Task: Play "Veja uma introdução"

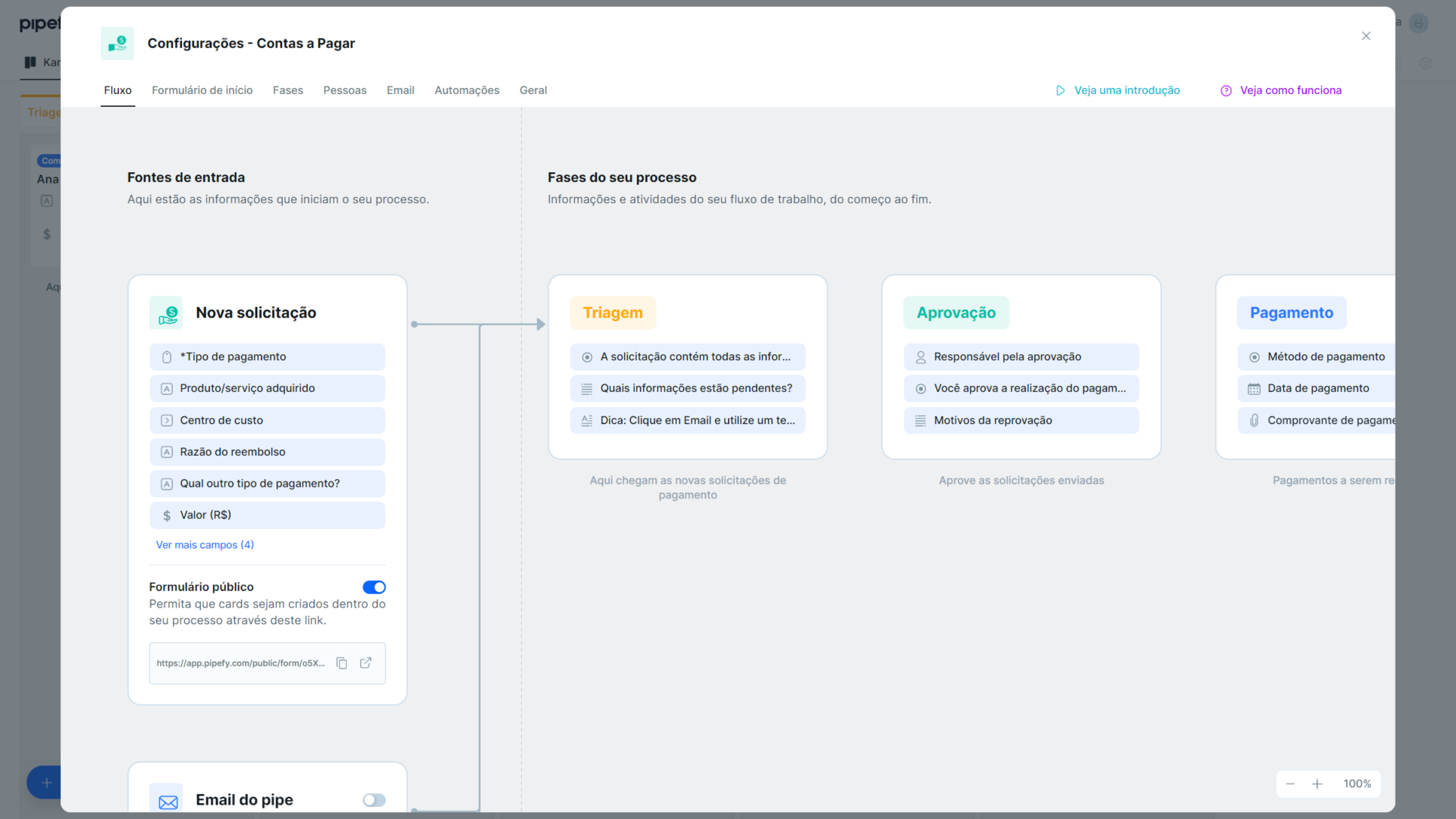Action: pos(1127,90)
